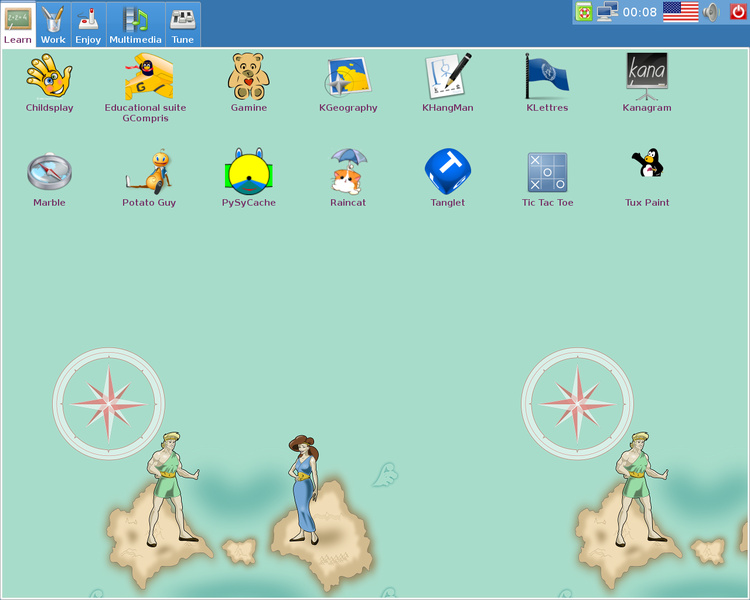750x600 pixels.
Task: Open the speaker volume control
Action: [712, 12]
